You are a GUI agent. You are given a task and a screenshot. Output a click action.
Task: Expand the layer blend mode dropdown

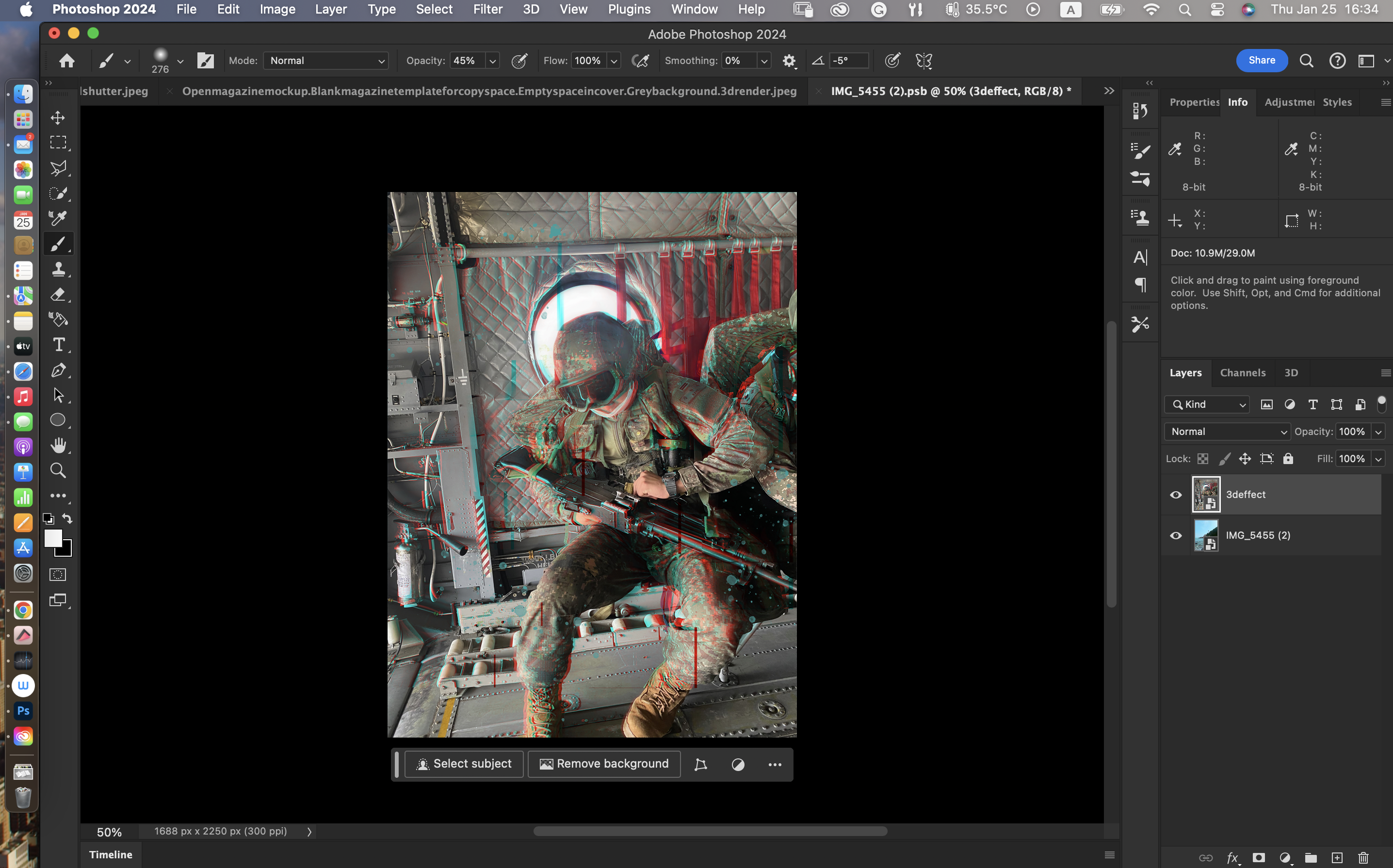pos(1227,432)
